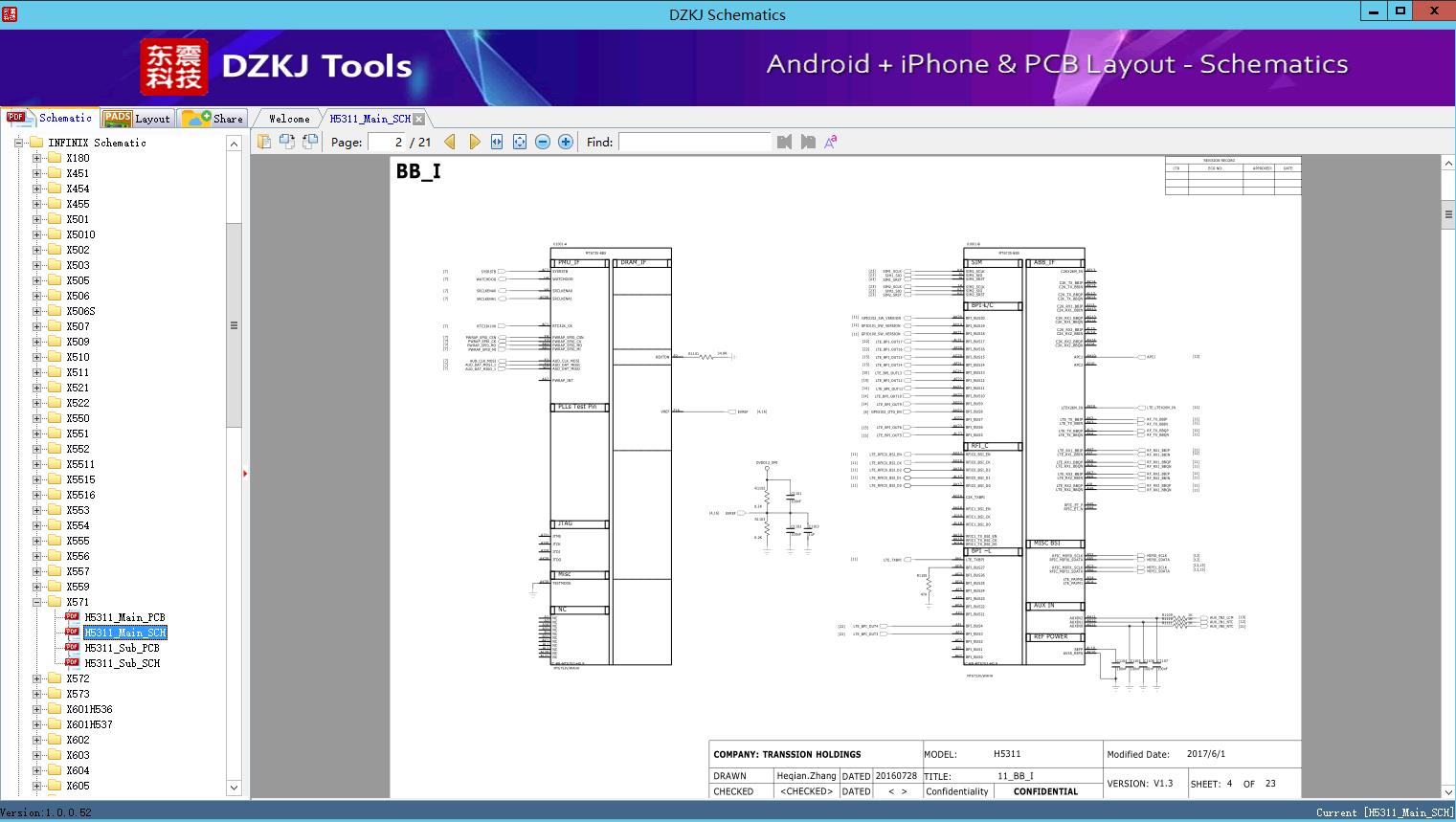This screenshot has height=822, width=1456.
Task: Toggle the match case search option
Action: (831, 142)
